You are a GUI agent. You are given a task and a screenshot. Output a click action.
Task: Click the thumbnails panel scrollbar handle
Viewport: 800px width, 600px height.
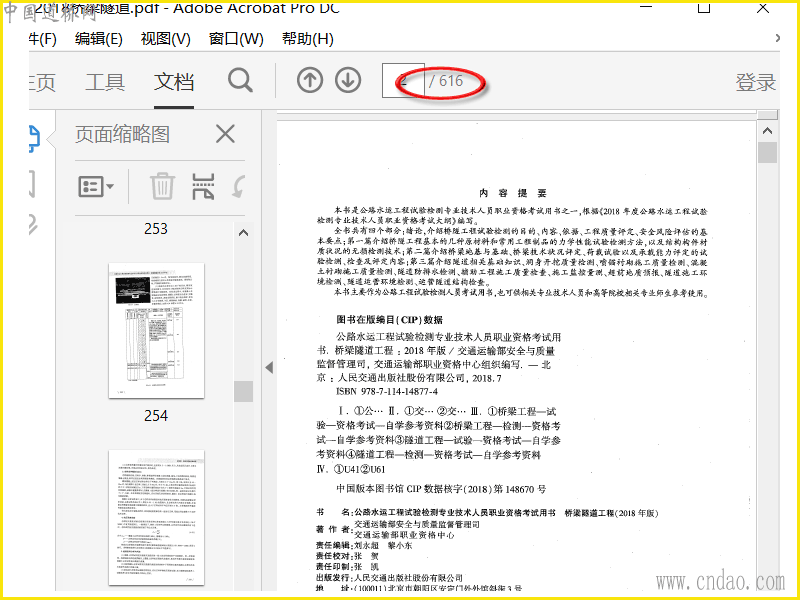tap(243, 391)
